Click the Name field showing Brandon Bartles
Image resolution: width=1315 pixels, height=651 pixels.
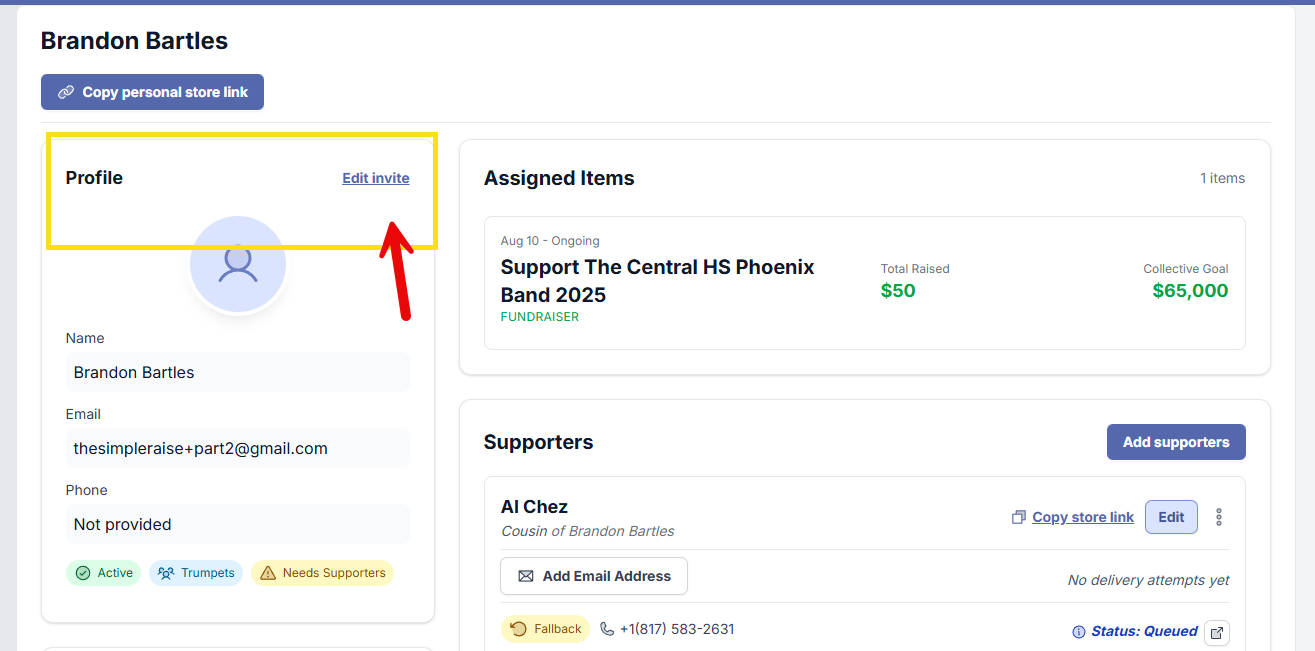pyautogui.click(x=238, y=372)
